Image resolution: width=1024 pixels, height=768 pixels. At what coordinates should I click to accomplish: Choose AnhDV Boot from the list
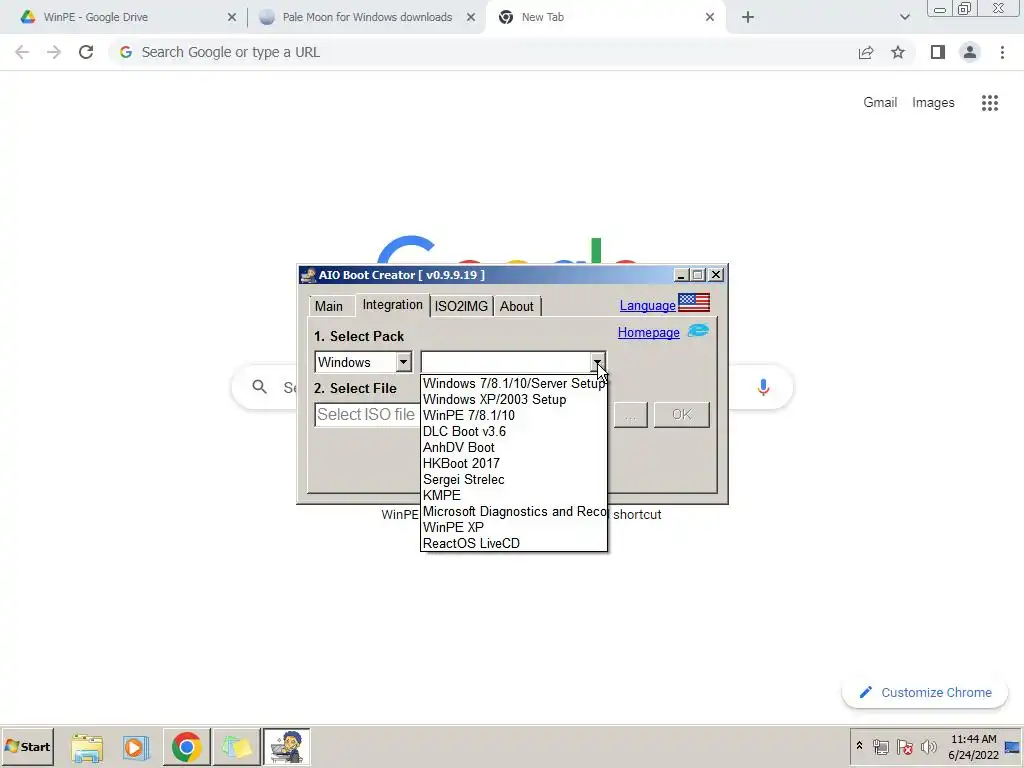click(x=458, y=447)
